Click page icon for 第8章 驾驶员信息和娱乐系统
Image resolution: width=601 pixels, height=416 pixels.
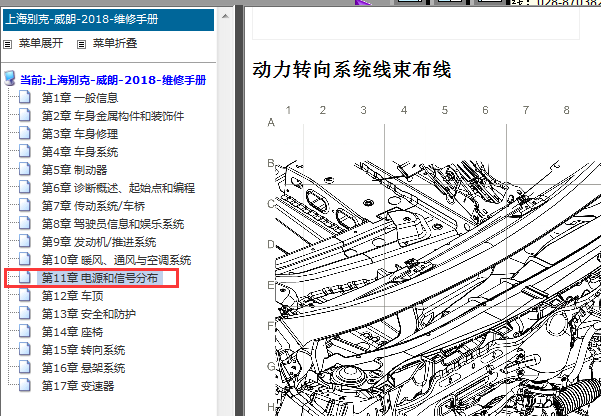coord(25,224)
